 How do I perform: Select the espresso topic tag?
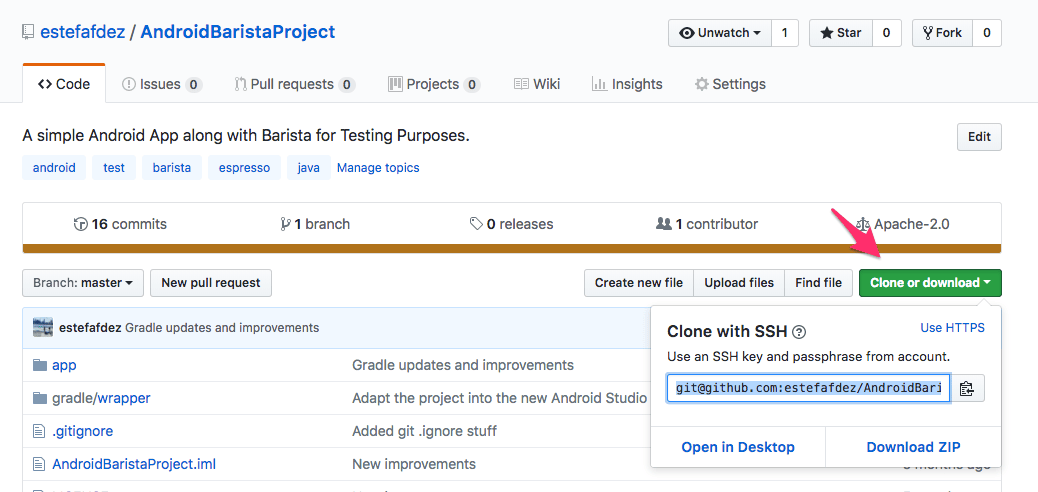(244, 168)
